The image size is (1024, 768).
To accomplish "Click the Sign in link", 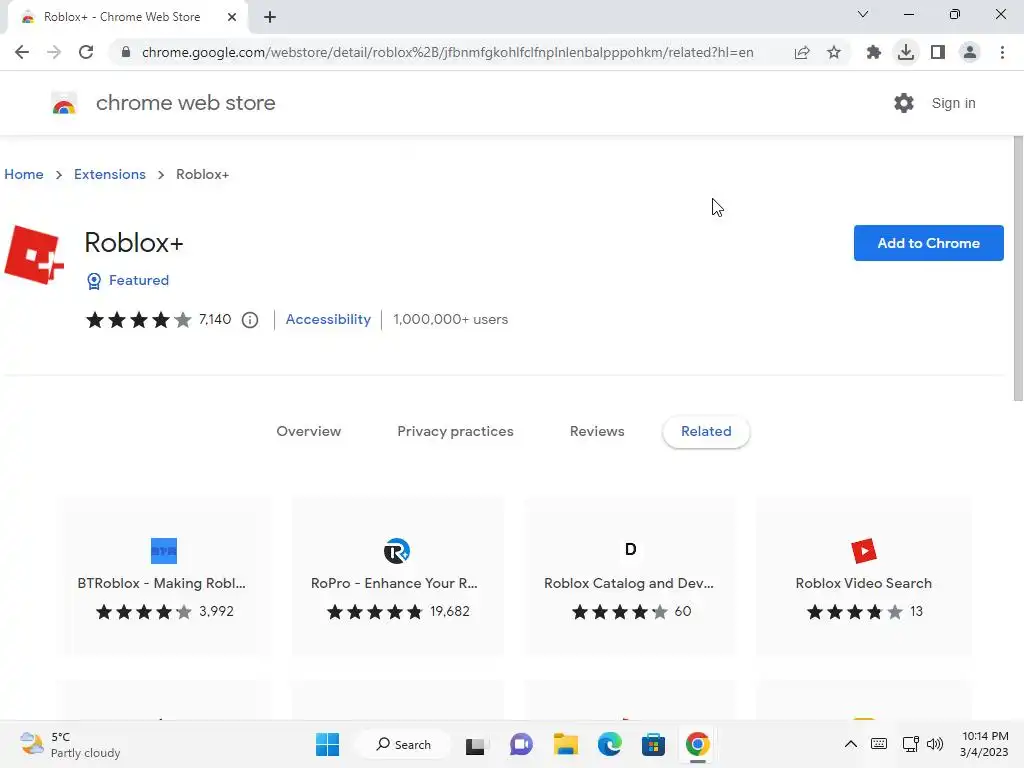I will 953,103.
